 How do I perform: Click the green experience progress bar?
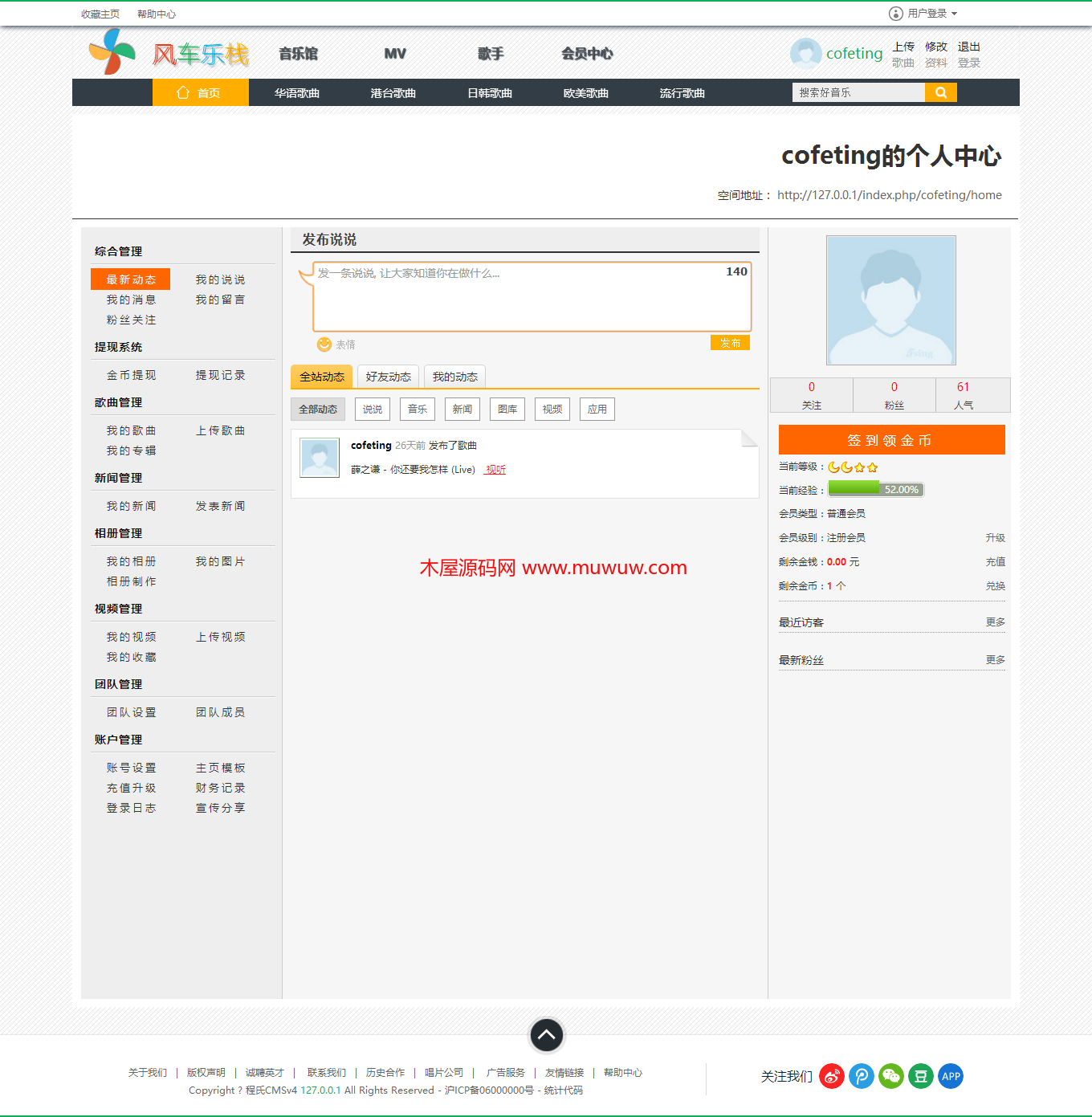point(875,489)
